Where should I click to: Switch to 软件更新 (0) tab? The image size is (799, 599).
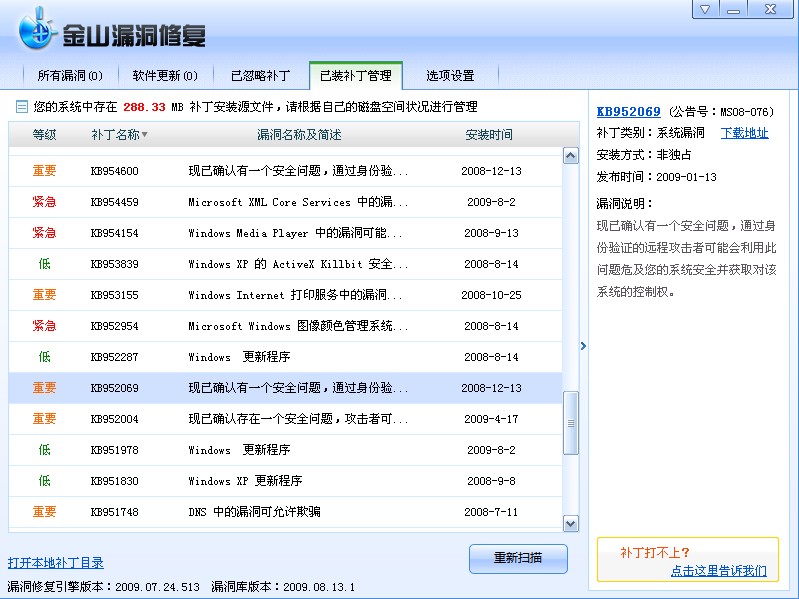165,75
